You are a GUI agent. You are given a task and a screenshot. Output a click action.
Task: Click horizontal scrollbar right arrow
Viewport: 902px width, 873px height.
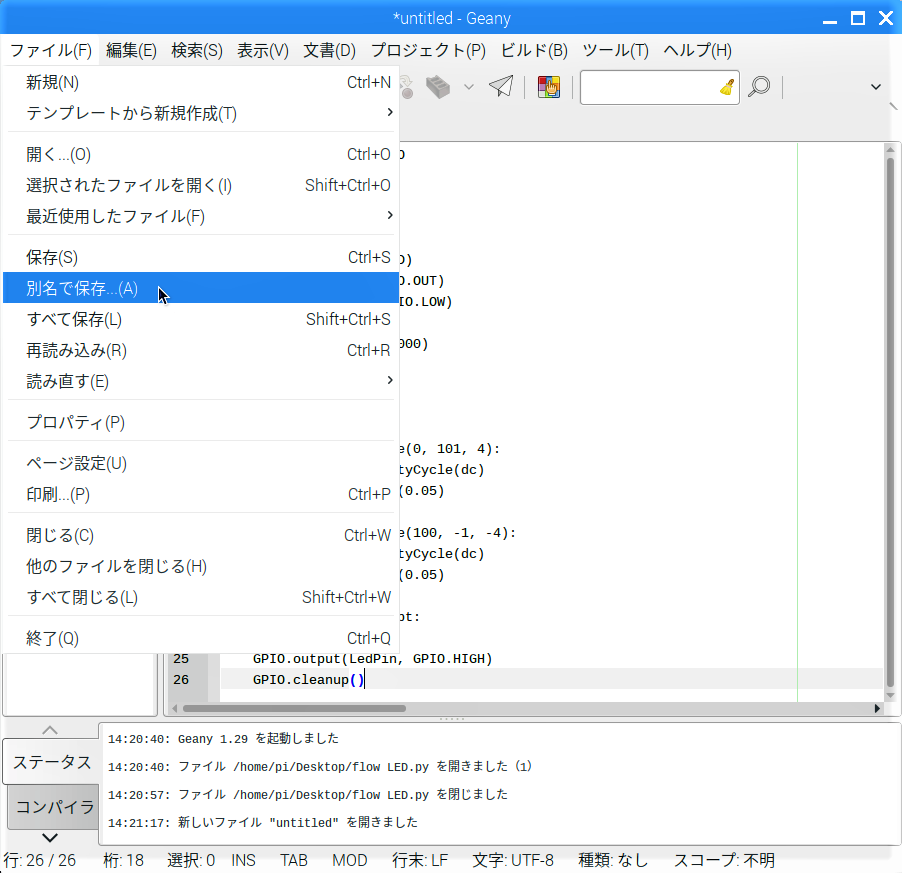[x=877, y=708]
